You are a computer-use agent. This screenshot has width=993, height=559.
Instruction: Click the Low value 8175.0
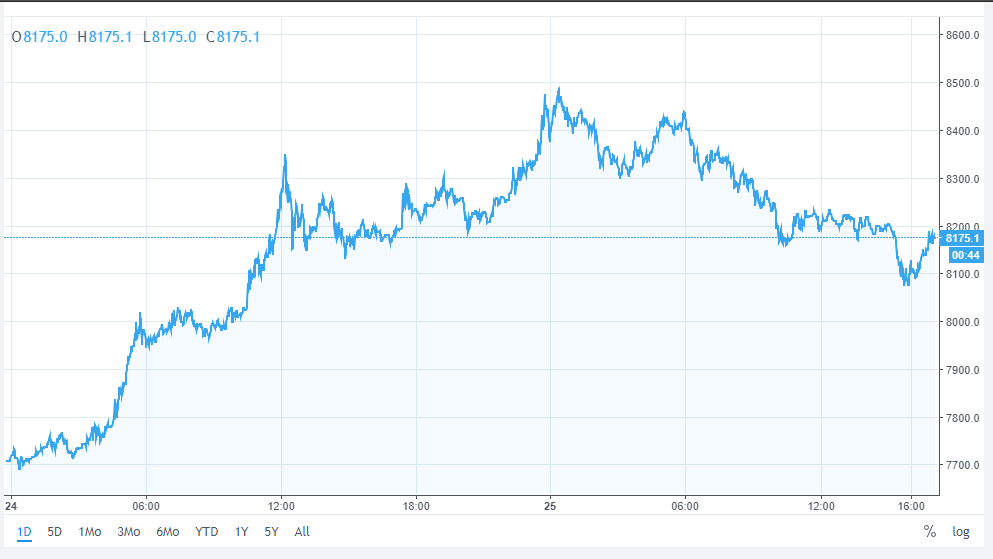point(174,37)
